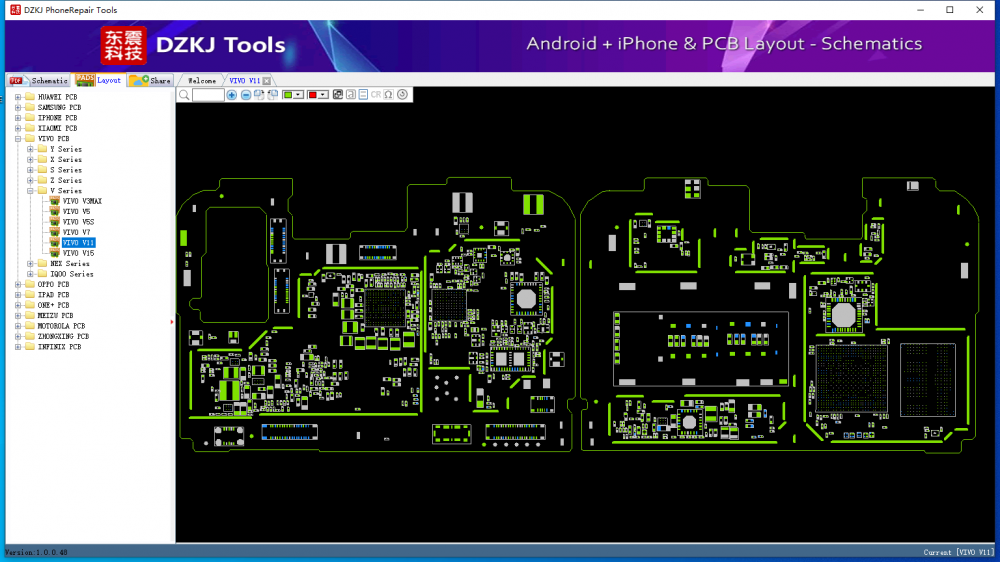The height and width of the screenshot is (562, 1000).
Task: Select VIVO V5 layout file
Action: [x=77, y=211]
